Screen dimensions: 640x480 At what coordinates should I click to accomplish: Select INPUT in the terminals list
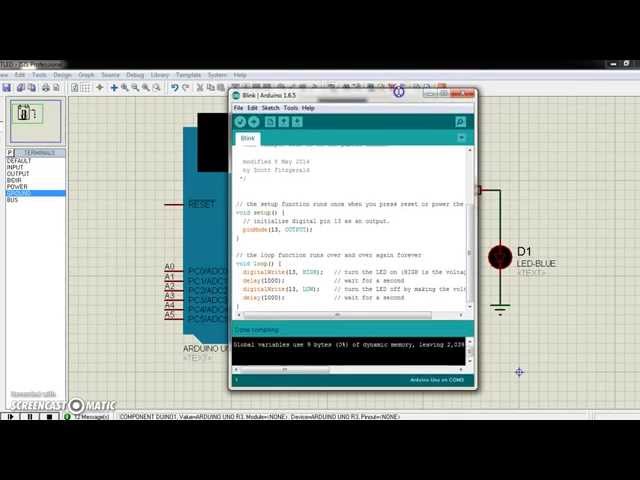point(35,167)
